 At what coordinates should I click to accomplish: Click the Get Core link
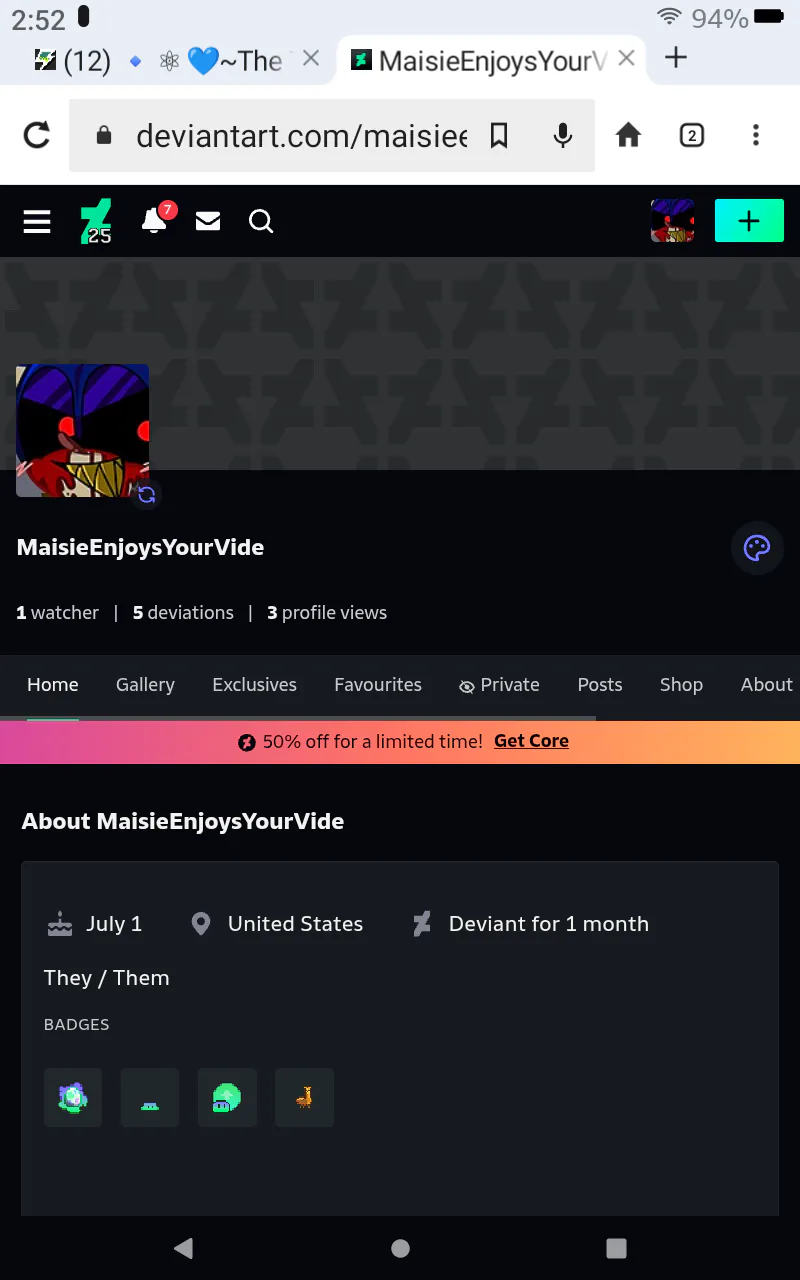click(531, 741)
